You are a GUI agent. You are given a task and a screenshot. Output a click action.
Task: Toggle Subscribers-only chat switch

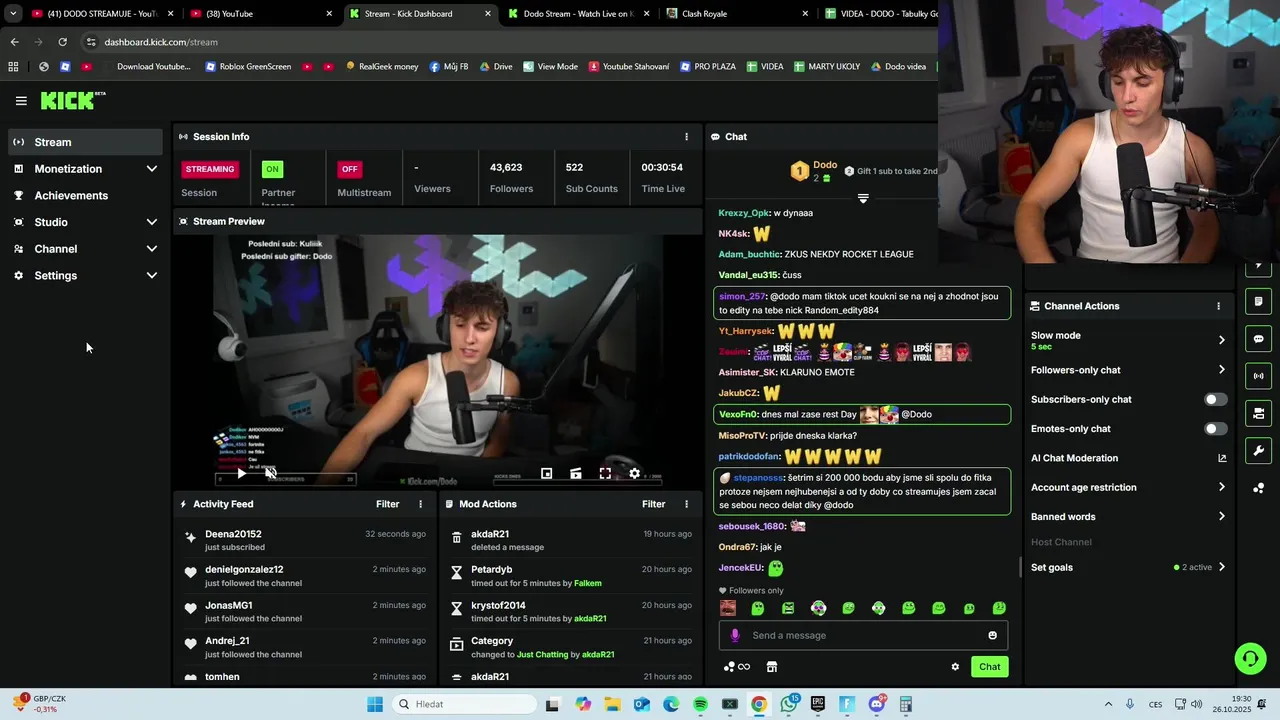pyautogui.click(x=1215, y=399)
